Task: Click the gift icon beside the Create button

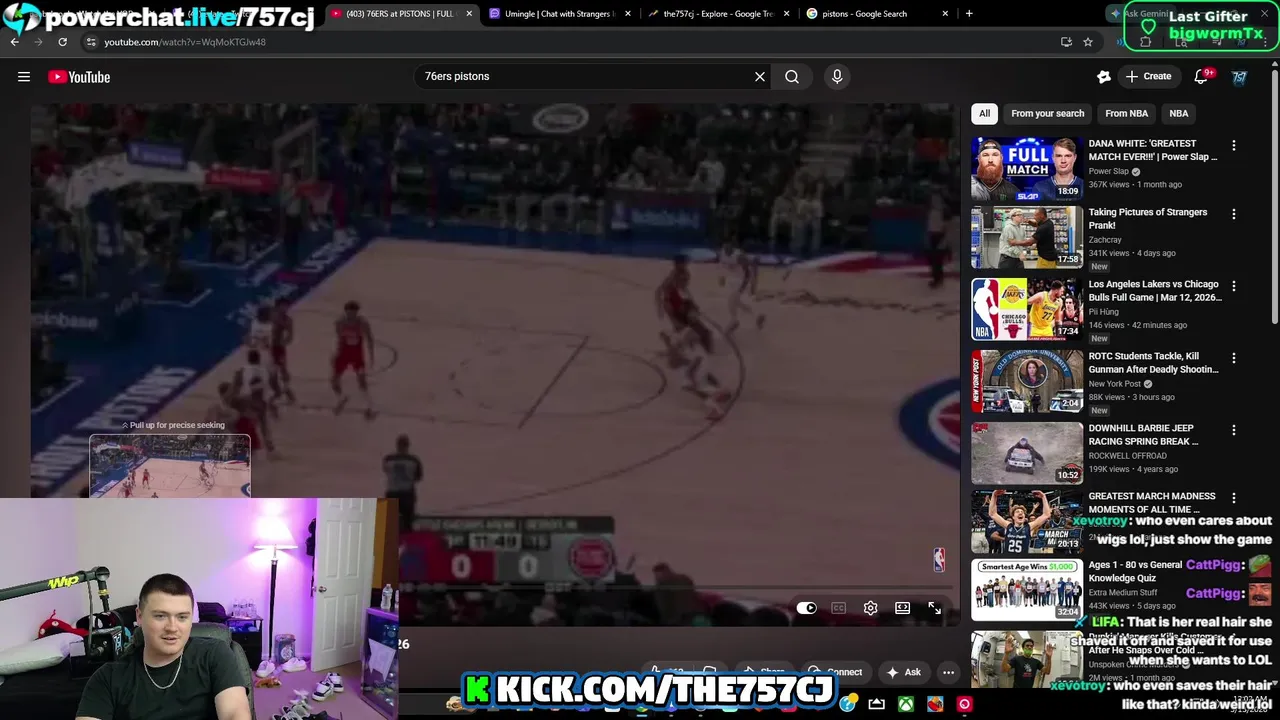Action: coord(1104,77)
